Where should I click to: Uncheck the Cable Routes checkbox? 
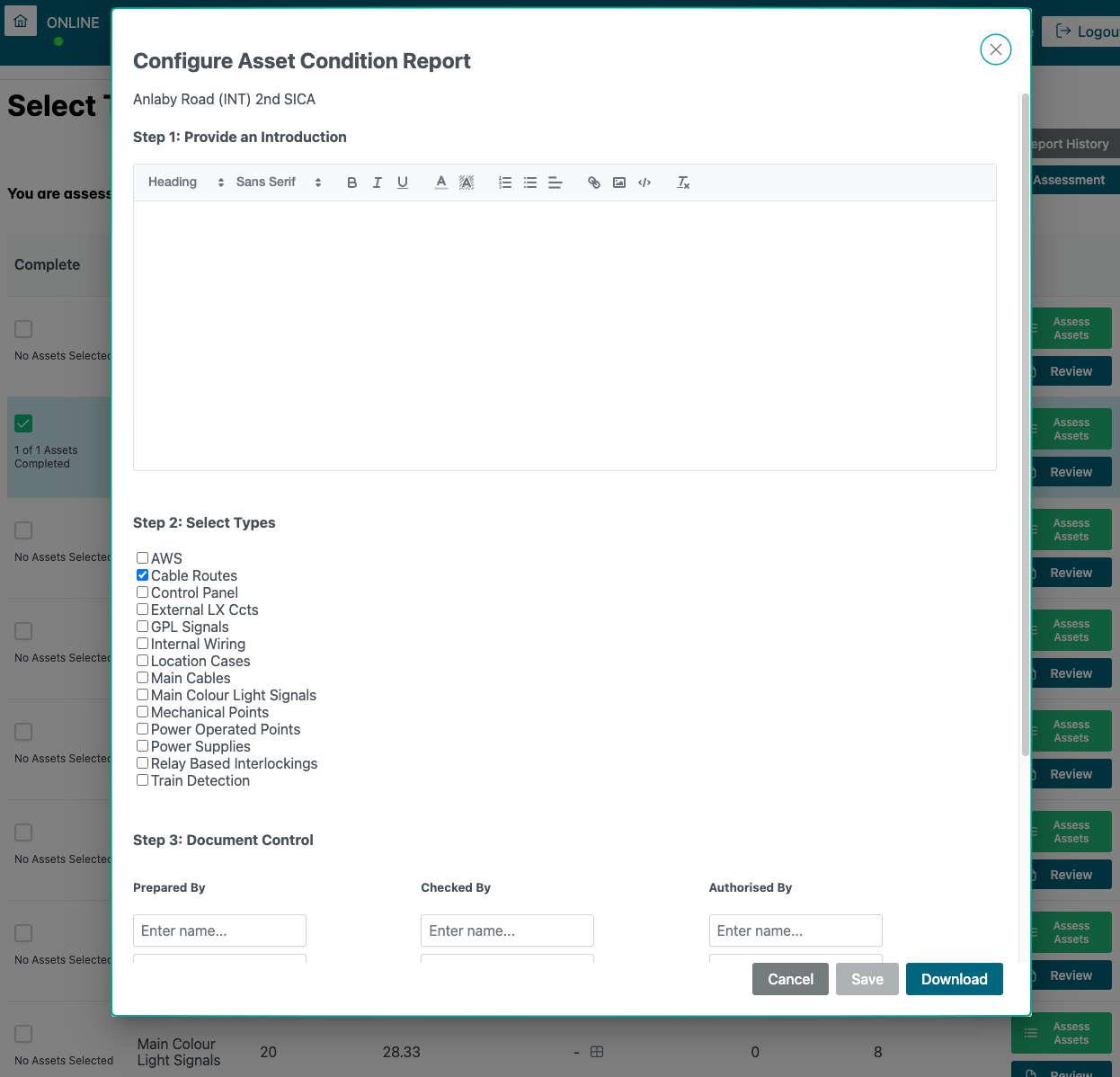[142, 575]
